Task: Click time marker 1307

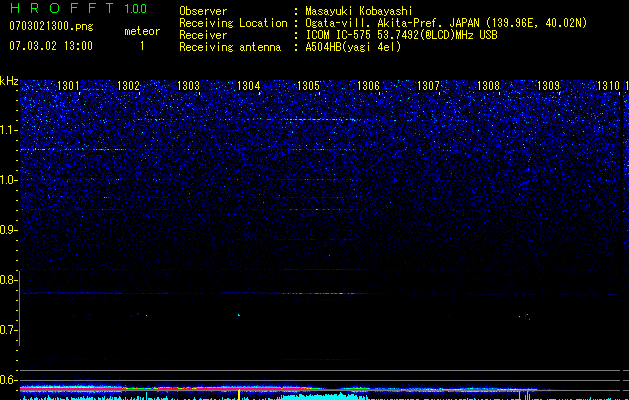Action: click(x=428, y=86)
